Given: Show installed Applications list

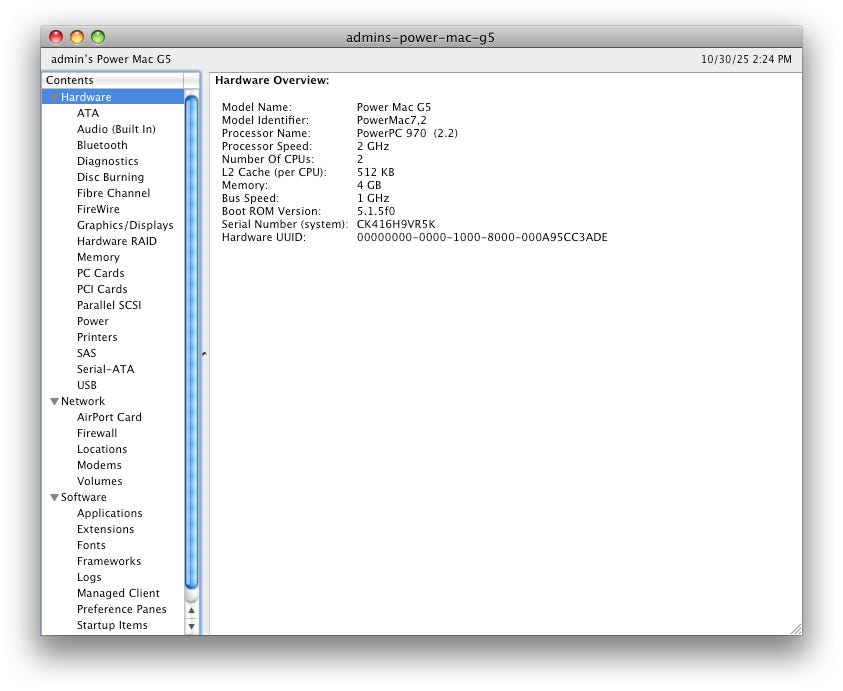Looking at the screenshot, I should [x=109, y=513].
